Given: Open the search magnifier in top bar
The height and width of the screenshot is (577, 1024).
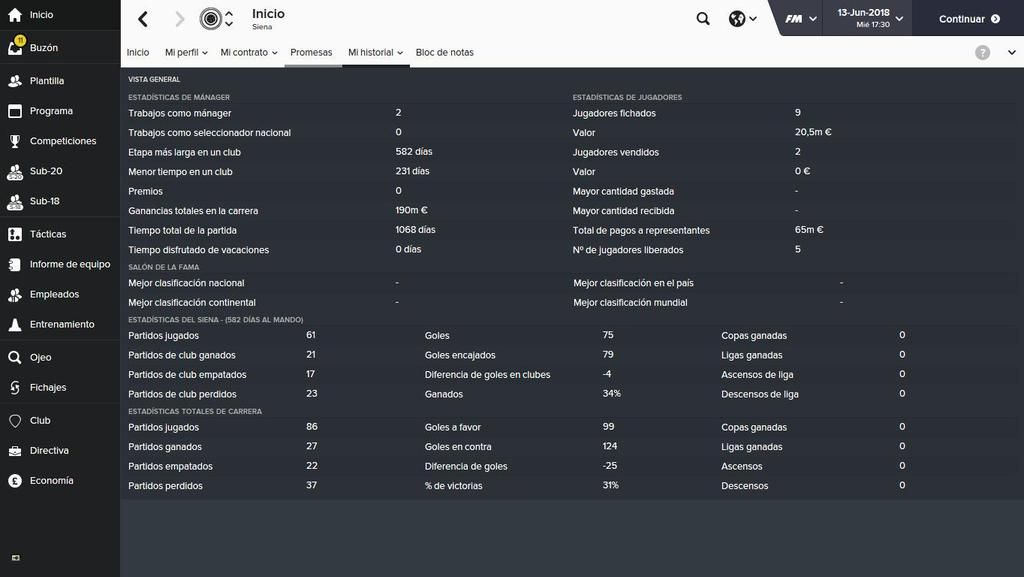Looking at the screenshot, I should 703,19.
